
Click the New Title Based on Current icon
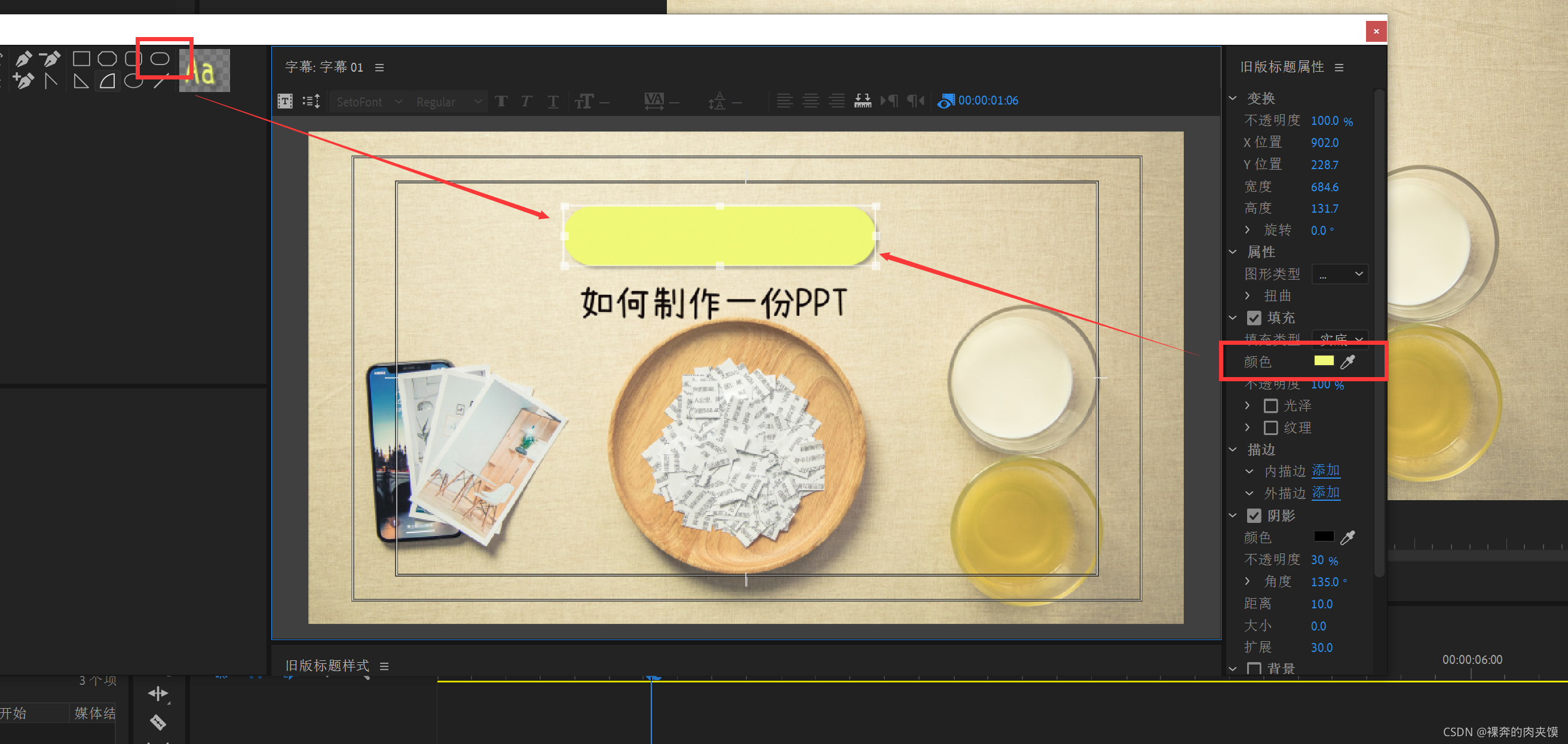[x=285, y=101]
